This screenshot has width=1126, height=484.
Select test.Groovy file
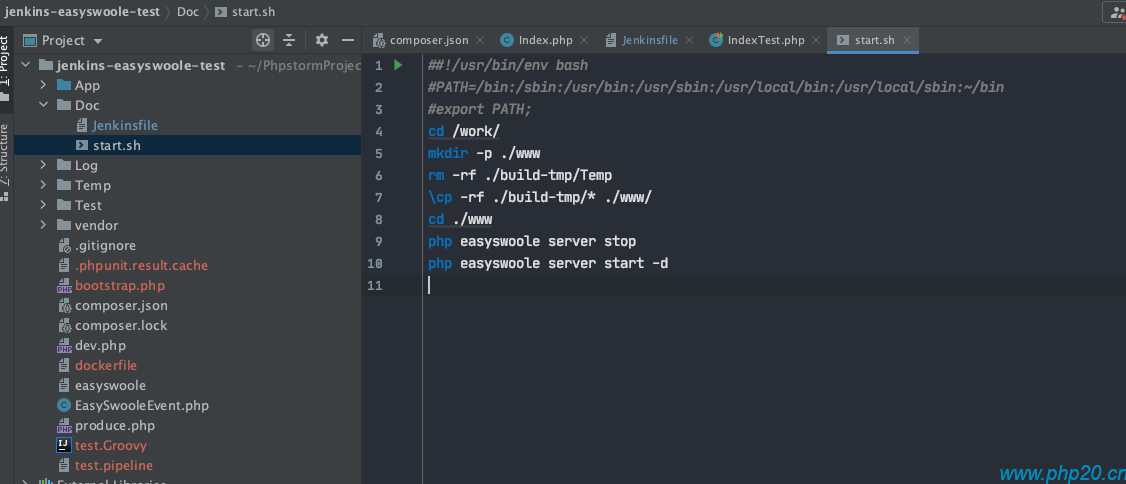tap(111, 446)
